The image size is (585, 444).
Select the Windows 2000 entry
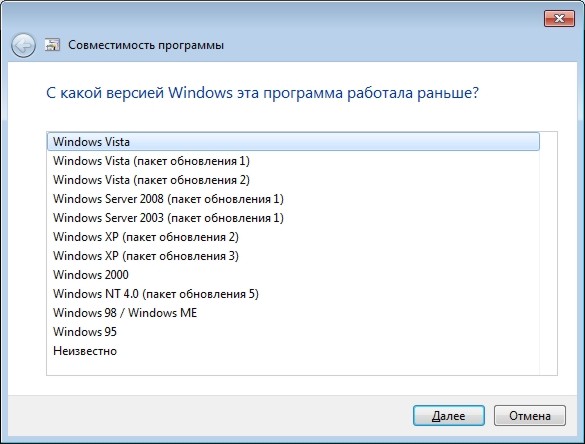point(293,275)
